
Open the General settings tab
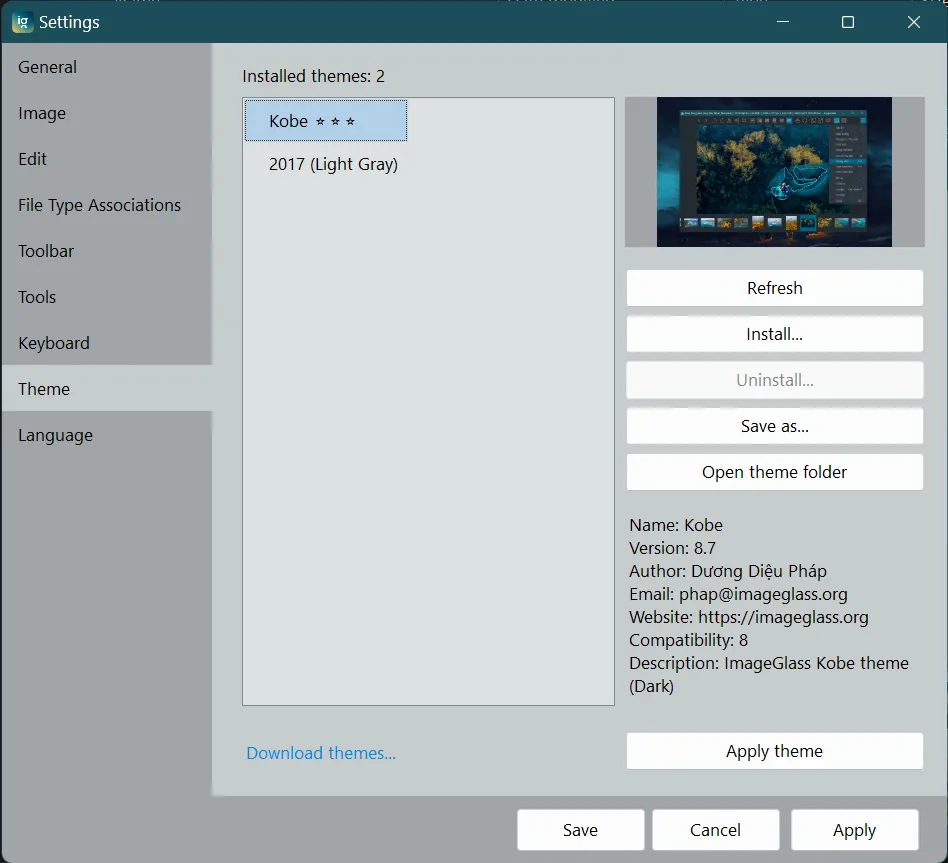(x=106, y=67)
